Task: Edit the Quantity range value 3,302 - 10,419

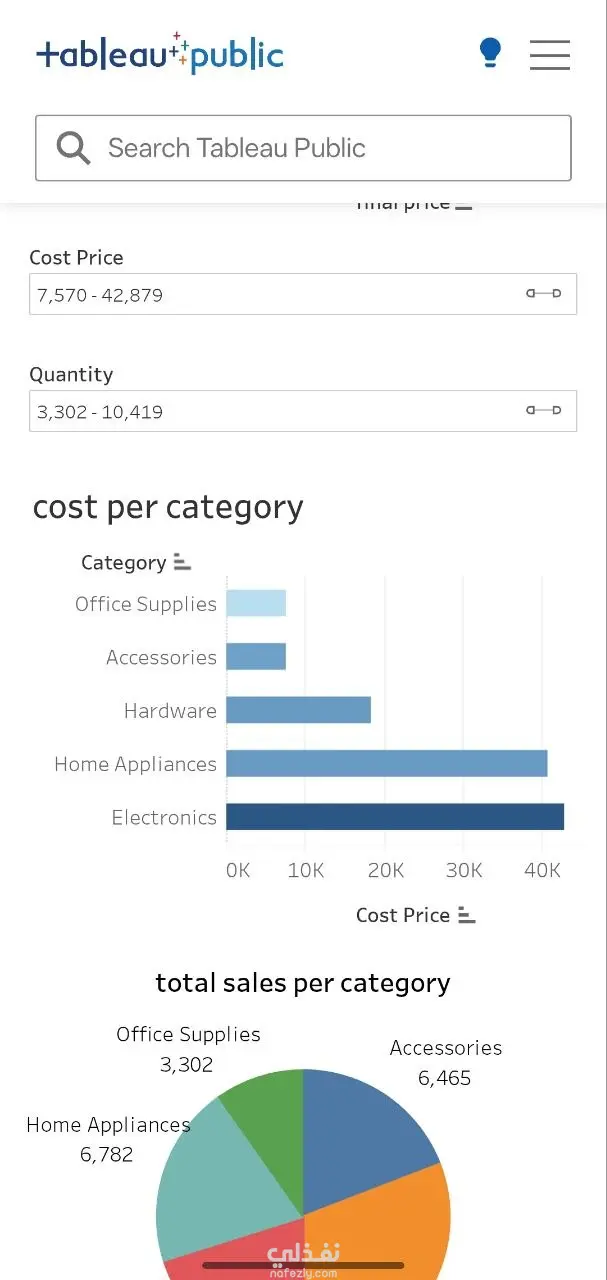Action: pos(100,412)
